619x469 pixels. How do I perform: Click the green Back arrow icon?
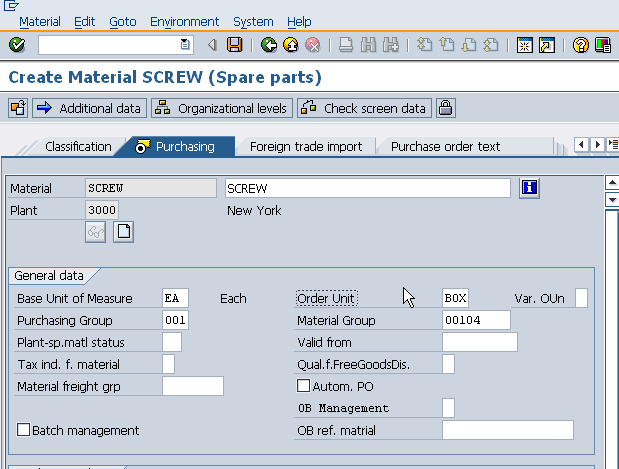[x=268, y=45]
